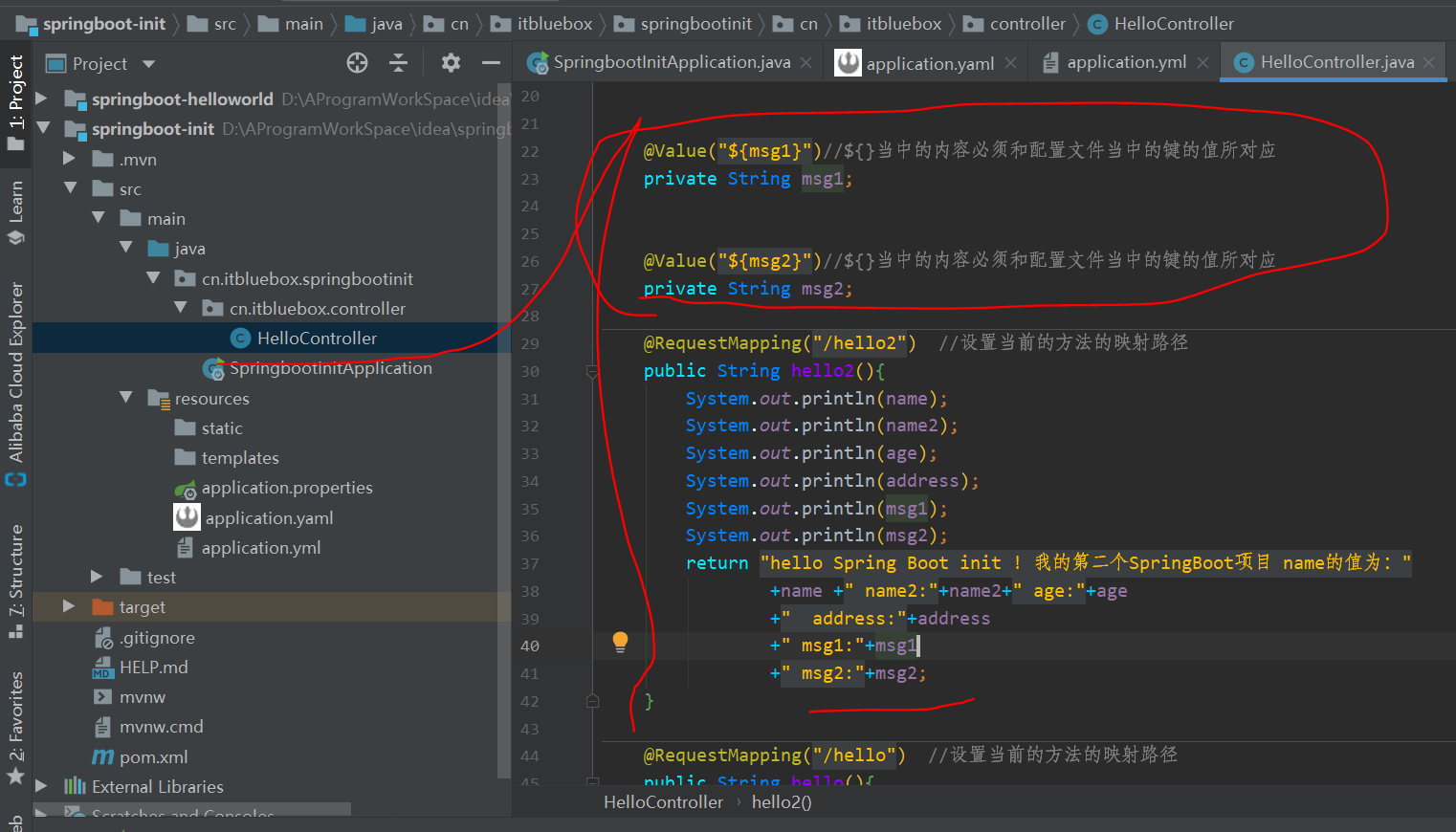Open the Project view dropdown arrow

[x=148, y=64]
